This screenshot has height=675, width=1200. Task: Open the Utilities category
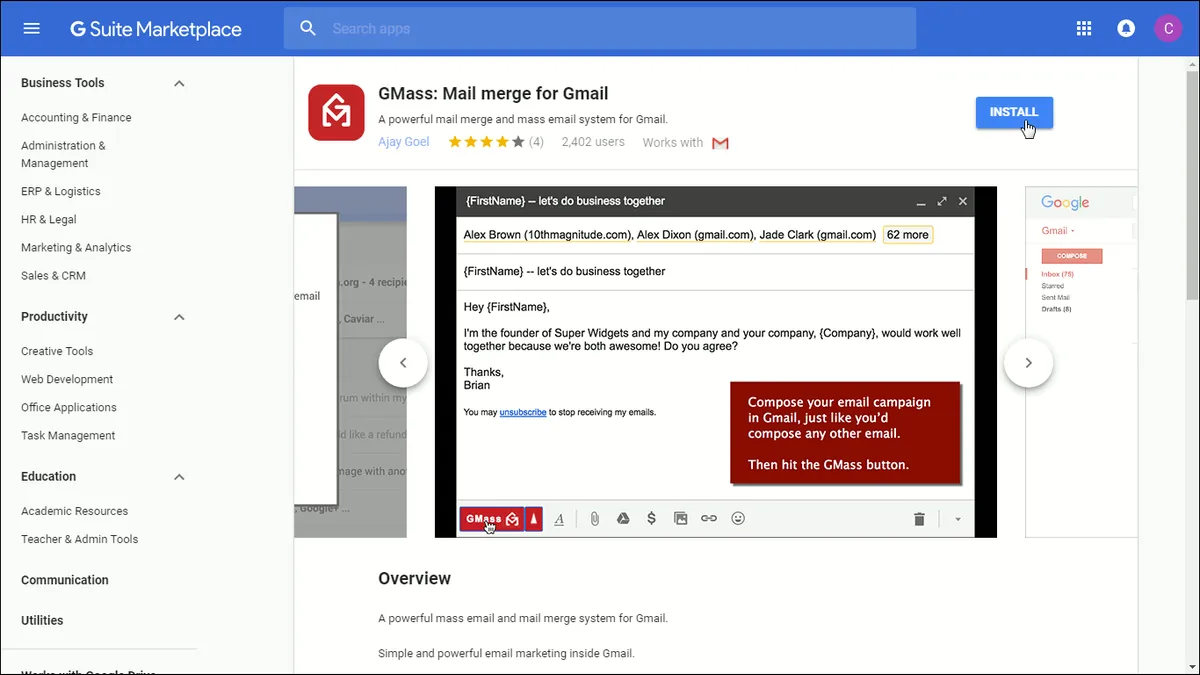click(x=42, y=620)
